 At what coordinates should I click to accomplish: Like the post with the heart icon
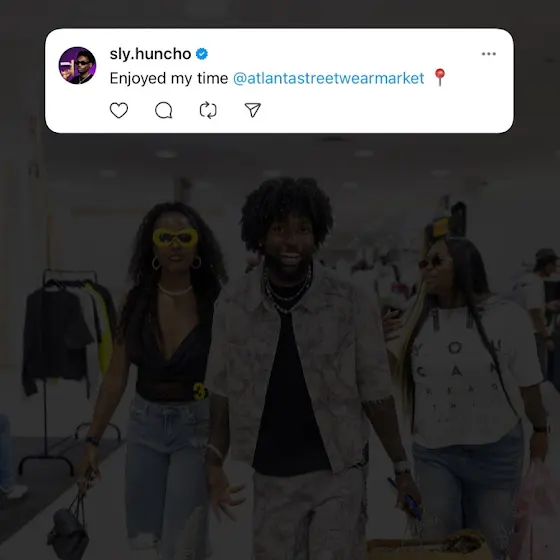pyautogui.click(x=119, y=110)
